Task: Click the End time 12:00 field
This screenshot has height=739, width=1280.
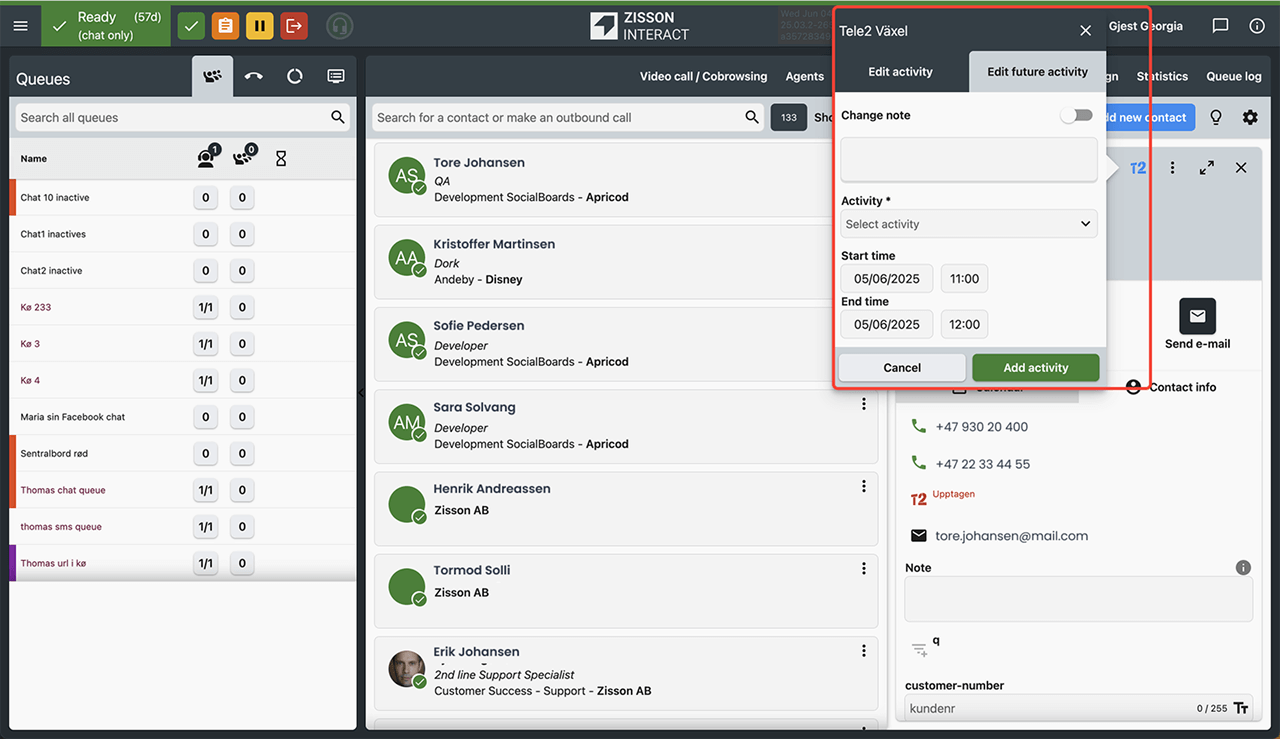Action: tap(964, 324)
